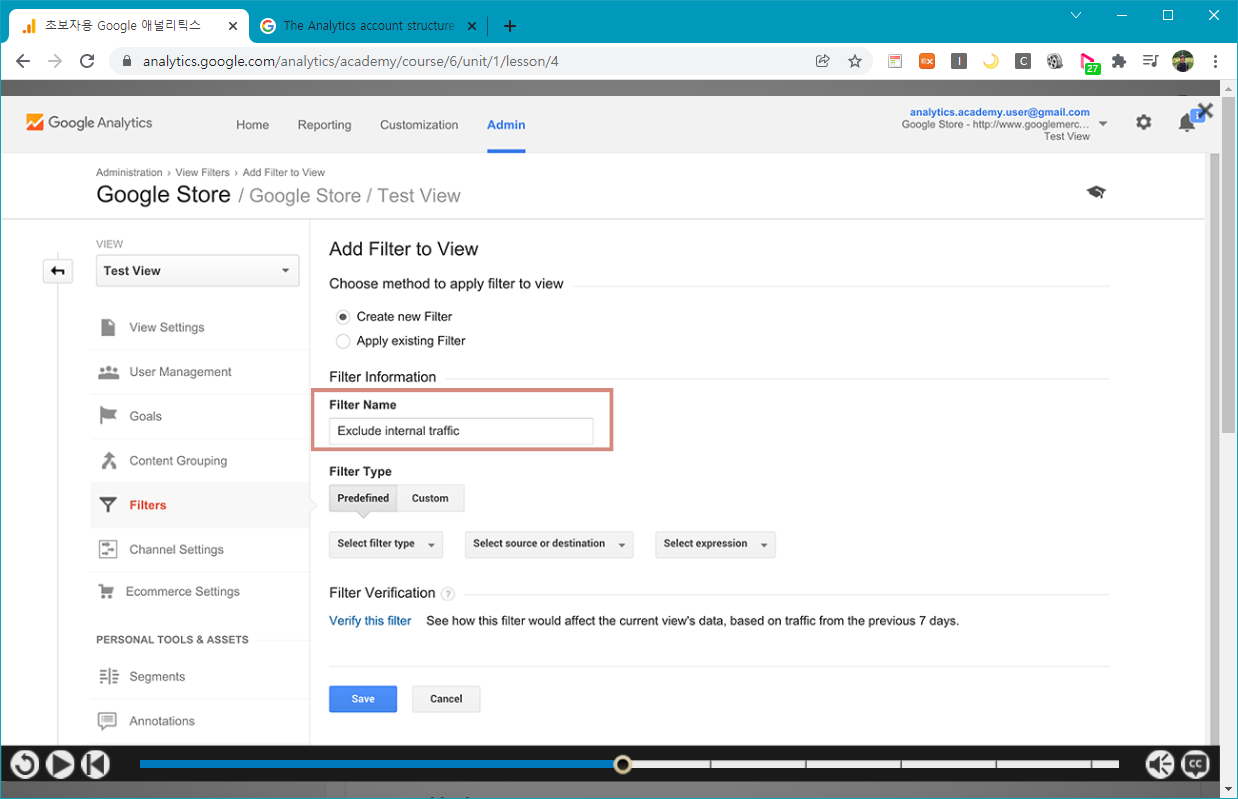Click View Filters breadcrumb link
Viewport: 1238px width, 799px height.
tap(202, 173)
